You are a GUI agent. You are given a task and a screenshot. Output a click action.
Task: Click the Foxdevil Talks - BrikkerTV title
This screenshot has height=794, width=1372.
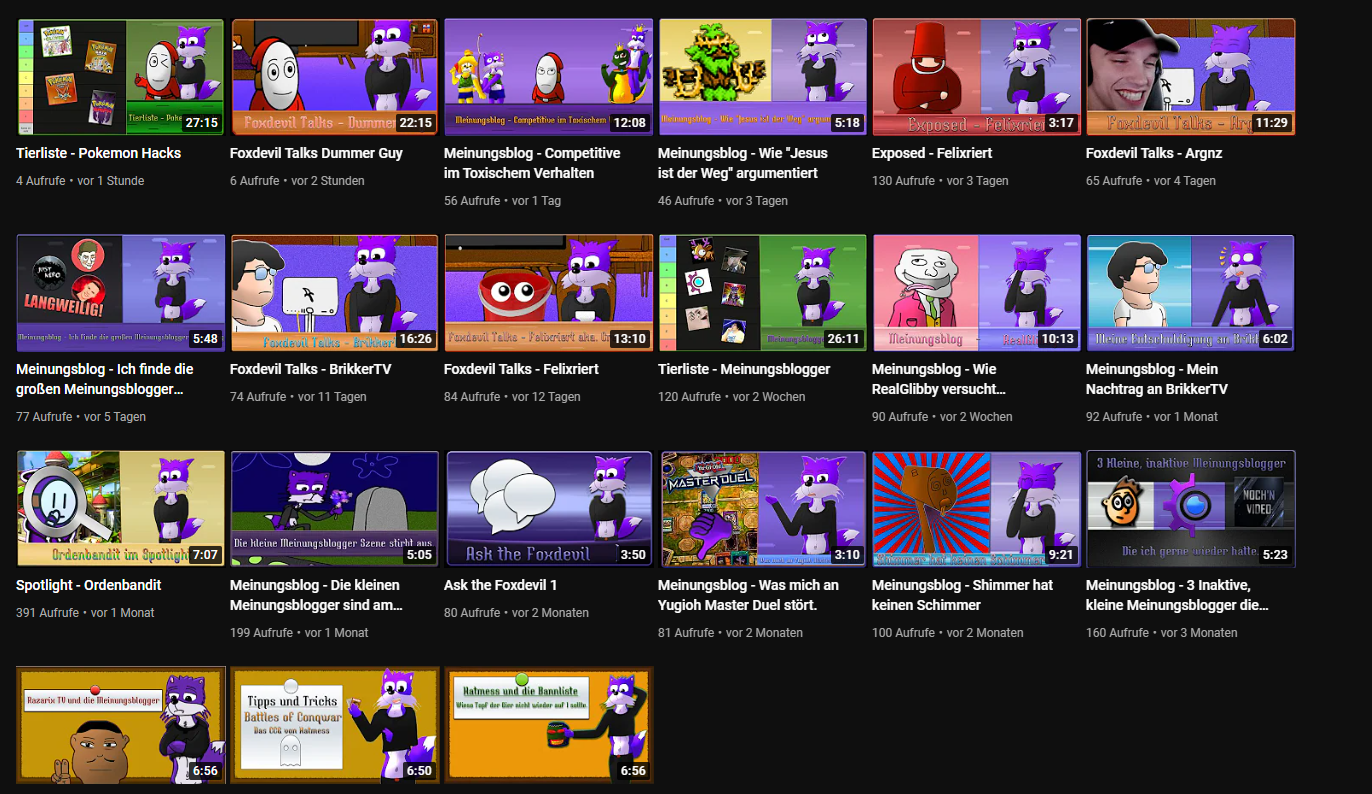(310, 369)
